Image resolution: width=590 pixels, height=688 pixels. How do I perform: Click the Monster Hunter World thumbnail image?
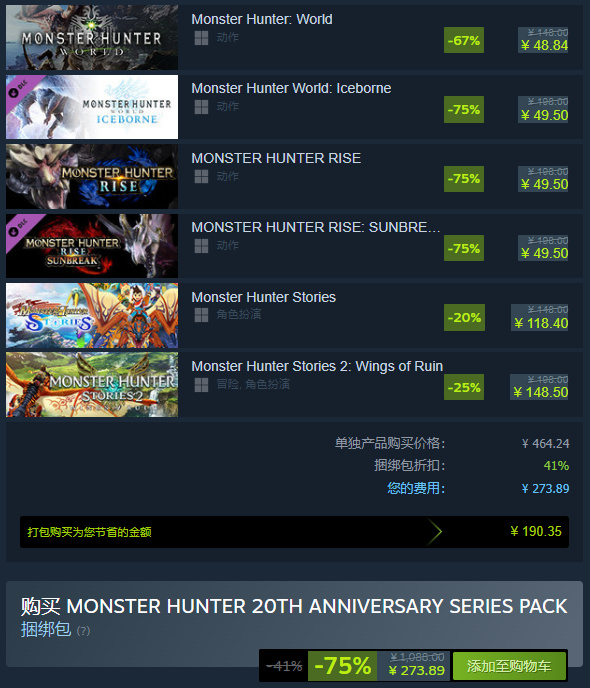(x=92, y=37)
